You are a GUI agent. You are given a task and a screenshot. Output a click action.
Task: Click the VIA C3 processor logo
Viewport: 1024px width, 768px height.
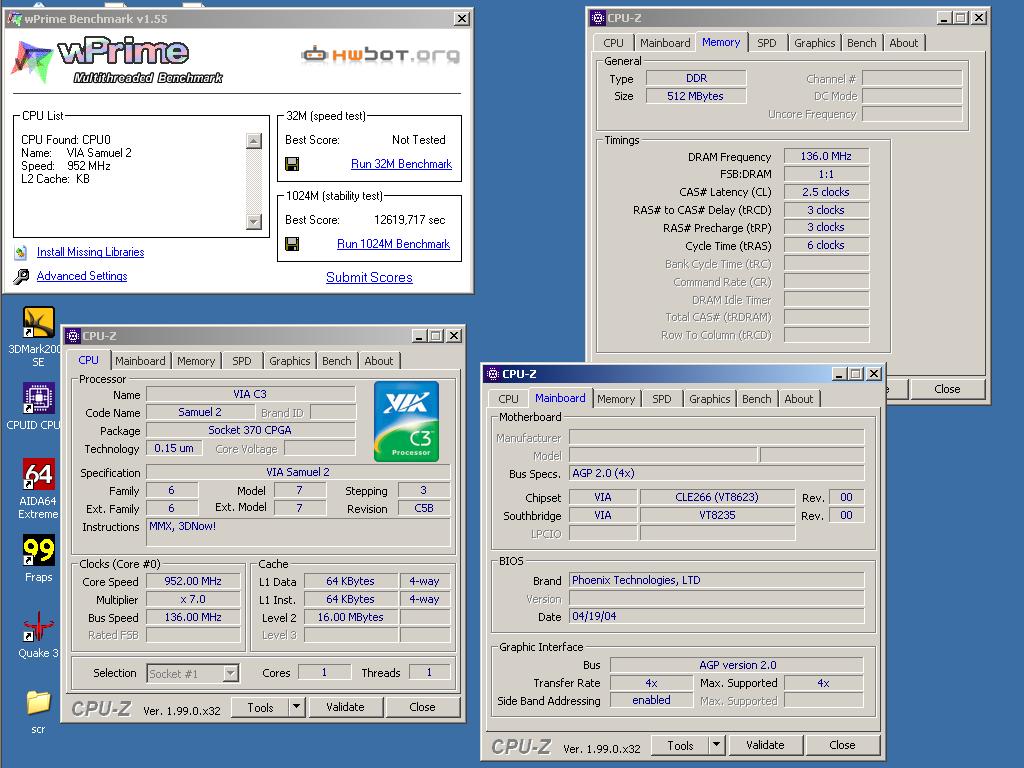click(406, 421)
